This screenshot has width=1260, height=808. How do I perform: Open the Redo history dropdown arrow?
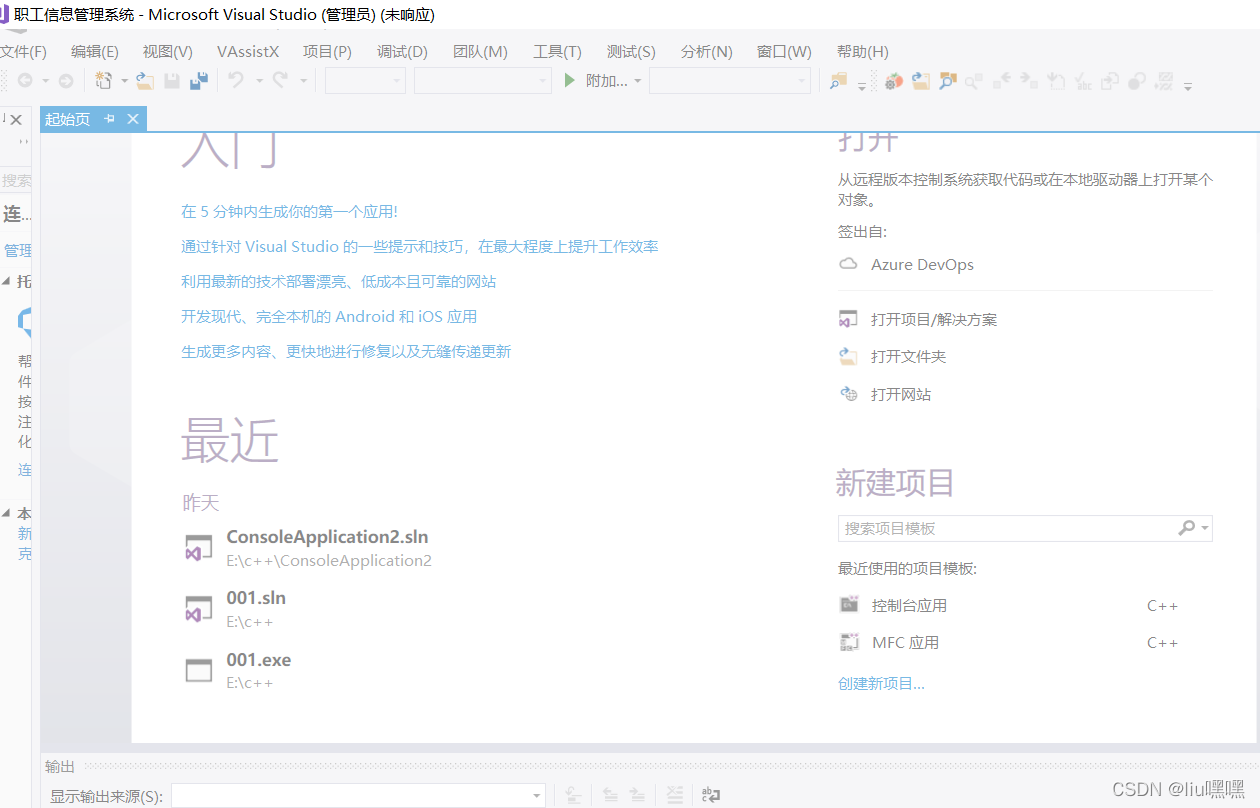click(303, 81)
